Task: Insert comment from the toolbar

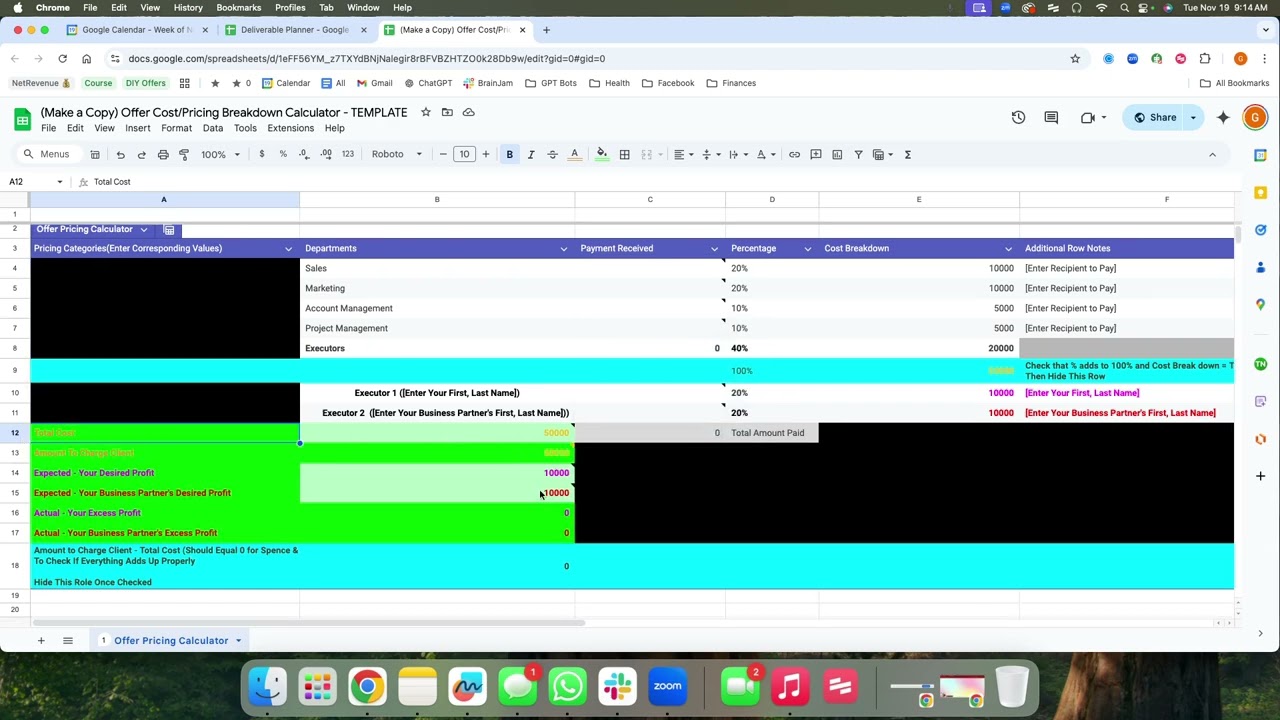Action: coord(816,154)
